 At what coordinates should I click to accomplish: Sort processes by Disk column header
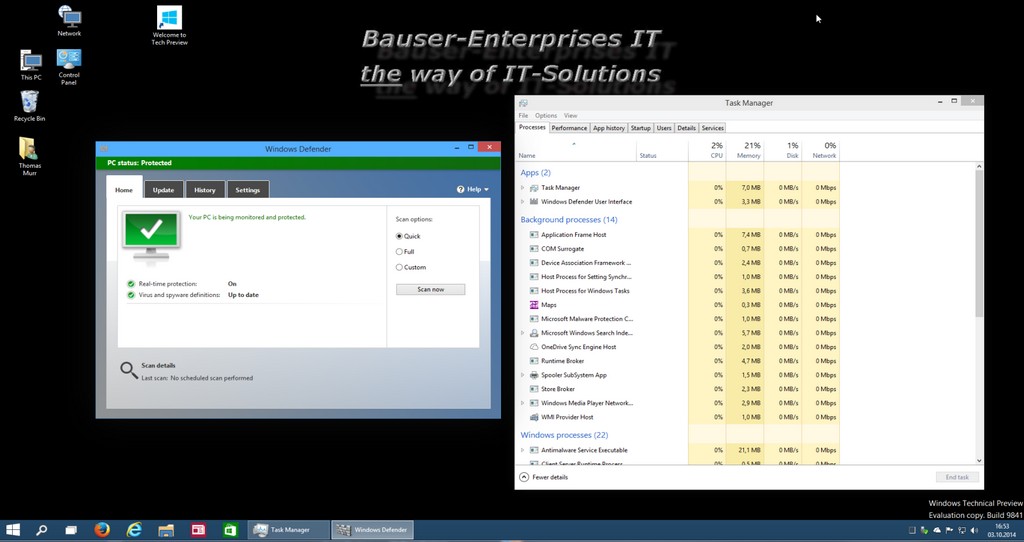point(782,150)
